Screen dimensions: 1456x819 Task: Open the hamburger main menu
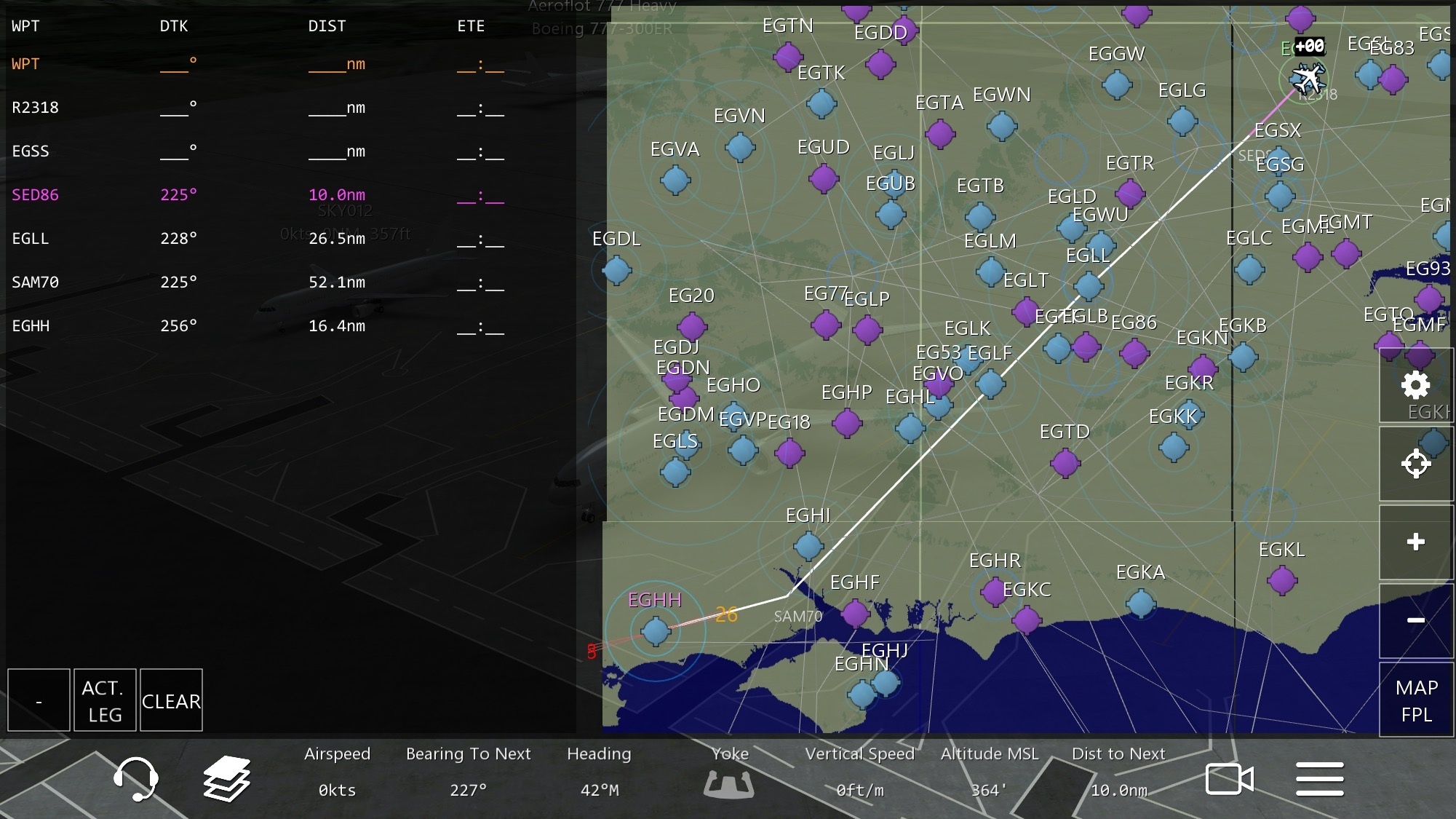coord(1319,780)
